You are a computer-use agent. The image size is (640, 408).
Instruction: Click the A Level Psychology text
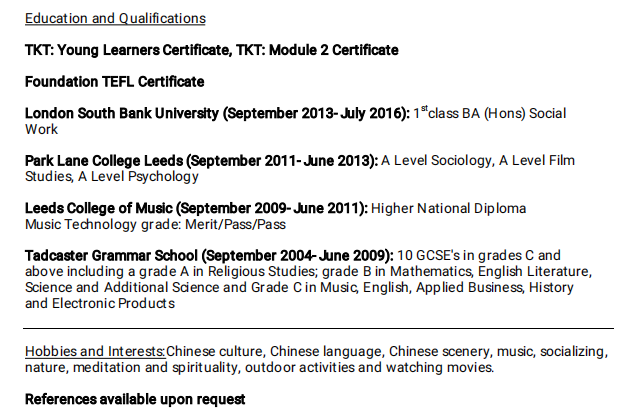tap(138, 177)
